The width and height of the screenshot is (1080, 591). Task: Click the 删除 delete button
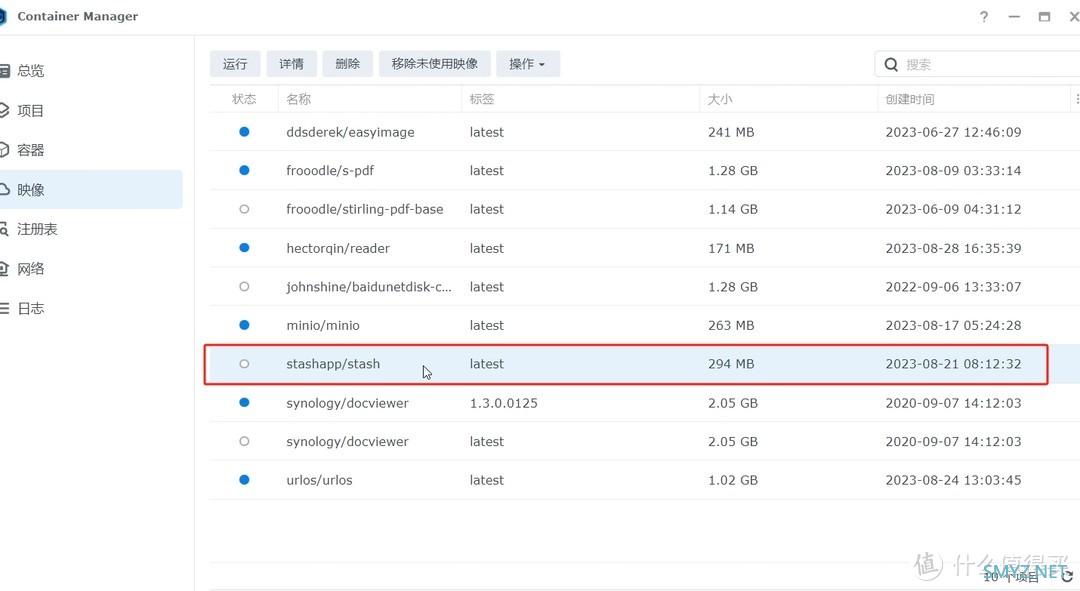(x=348, y=64)
